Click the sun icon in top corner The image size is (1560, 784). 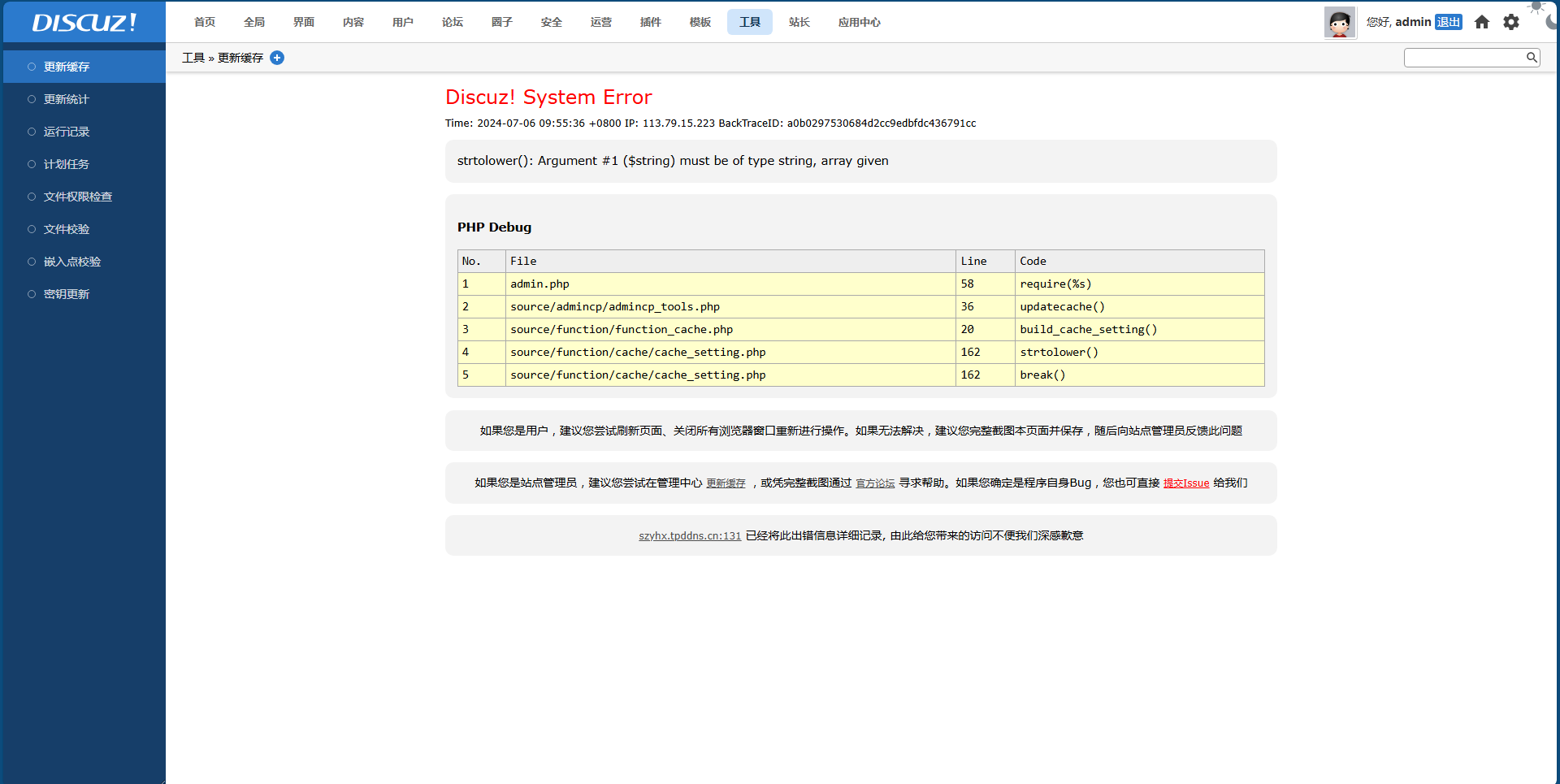1536,6
